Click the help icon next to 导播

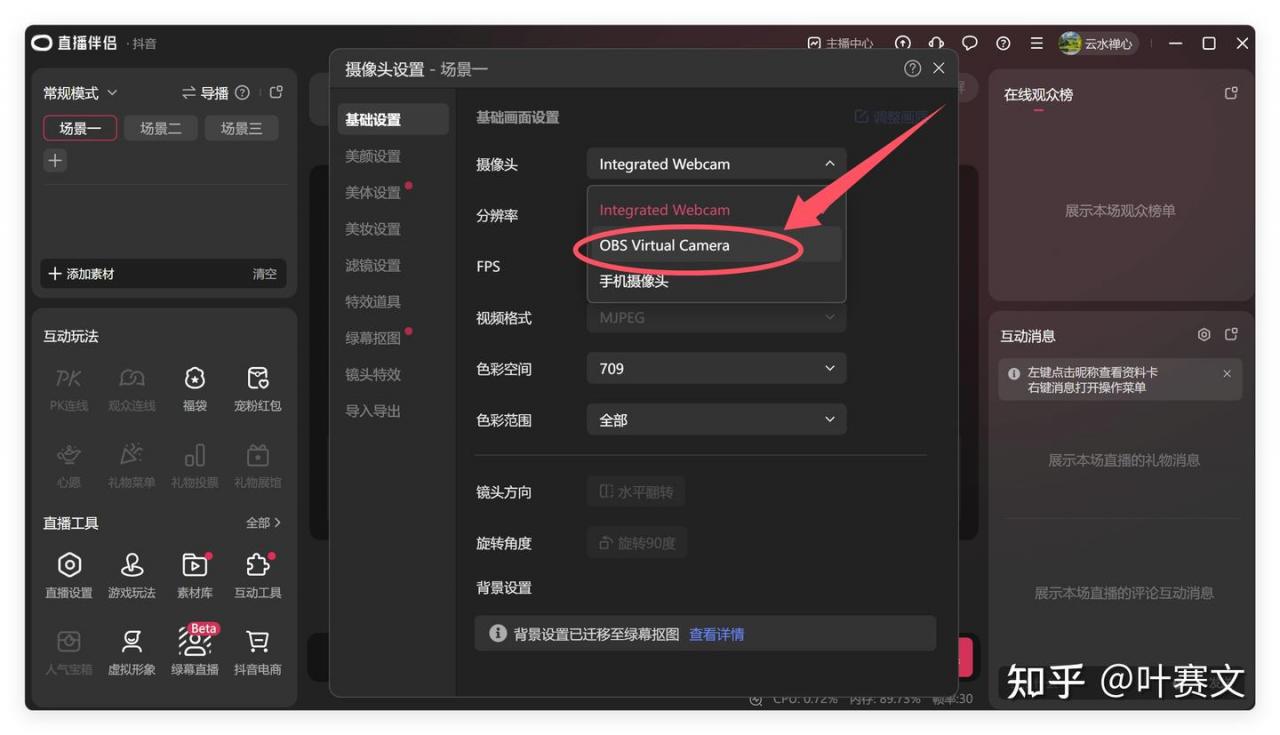[242, 92]
